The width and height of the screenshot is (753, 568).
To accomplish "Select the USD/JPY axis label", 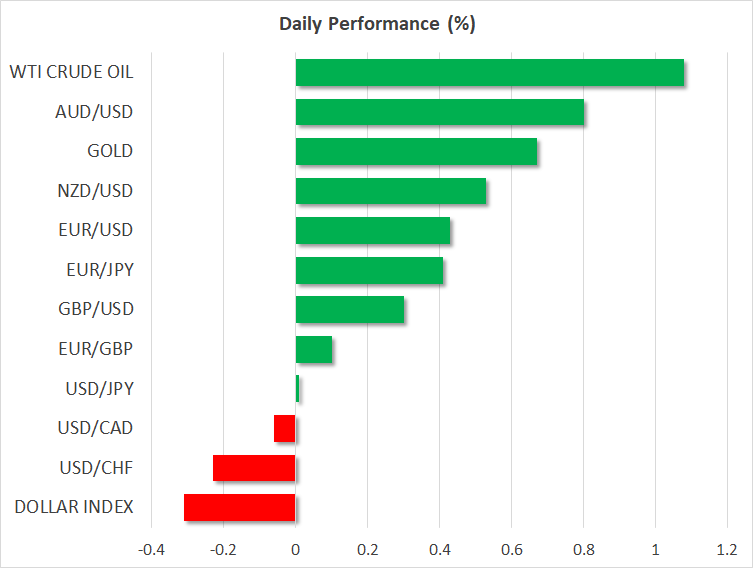I will tap(100, 389).
